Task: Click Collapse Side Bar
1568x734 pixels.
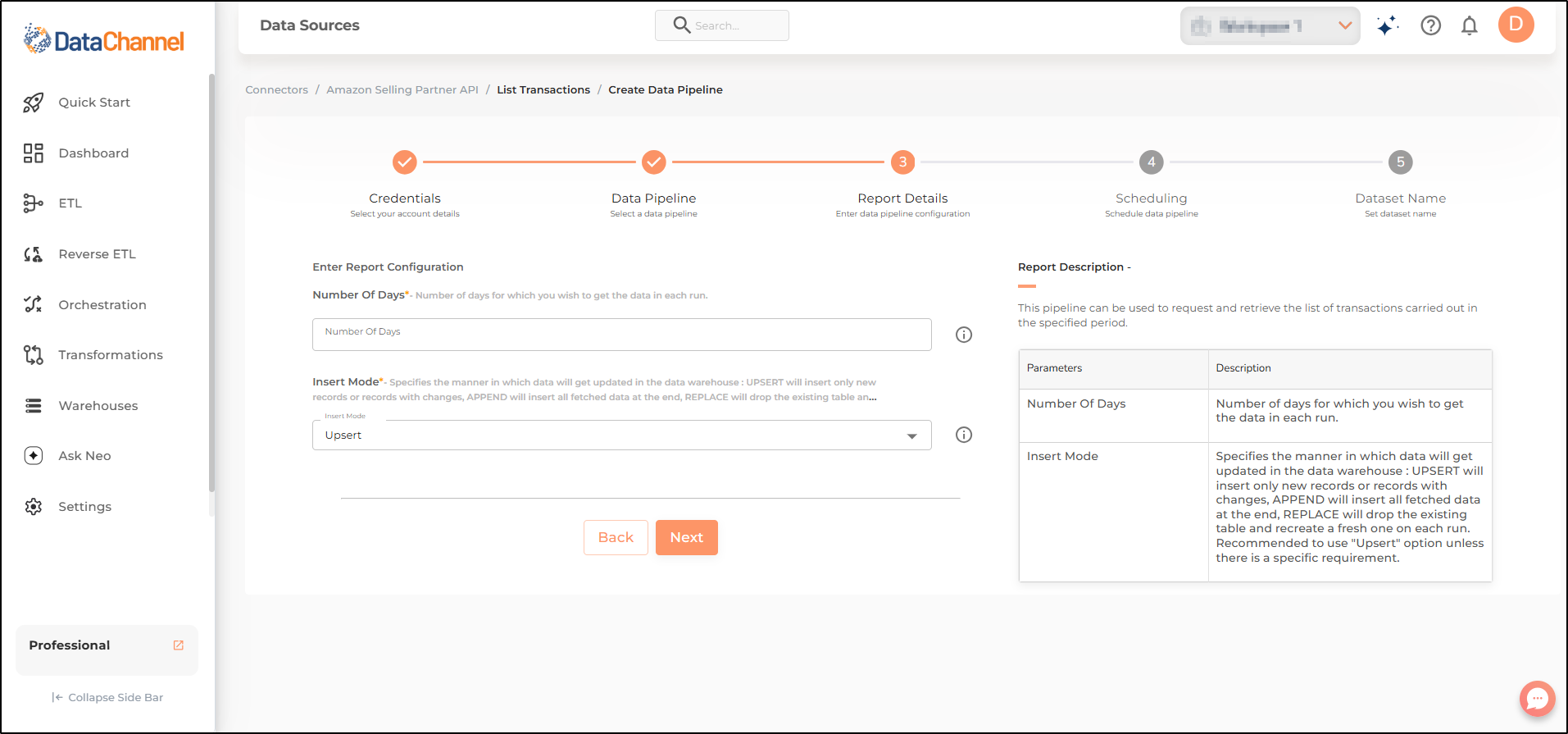Action: coord(107,697)
